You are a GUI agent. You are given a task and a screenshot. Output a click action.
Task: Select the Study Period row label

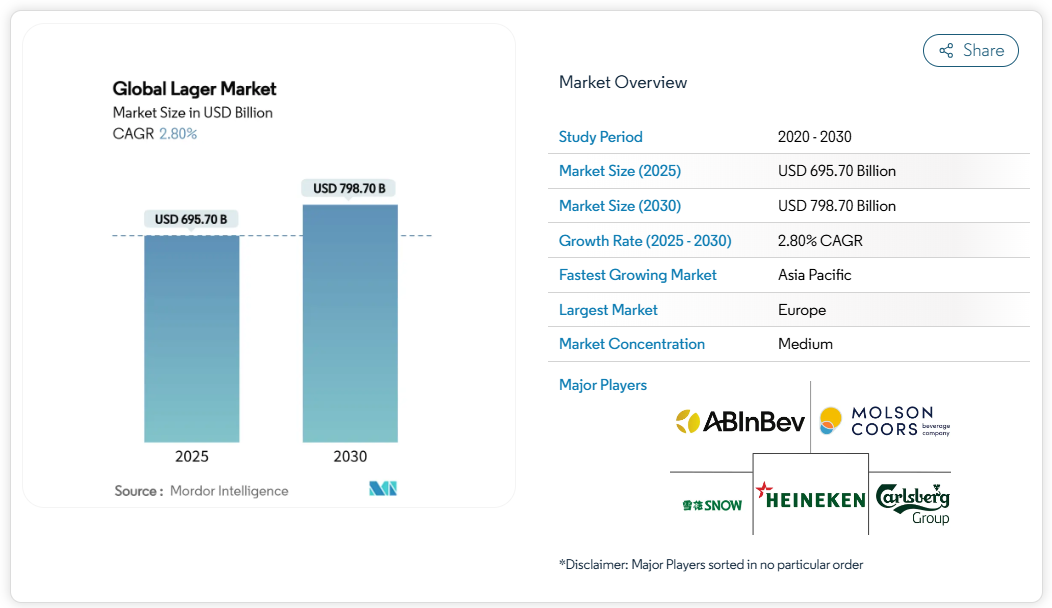click(600, 137)
